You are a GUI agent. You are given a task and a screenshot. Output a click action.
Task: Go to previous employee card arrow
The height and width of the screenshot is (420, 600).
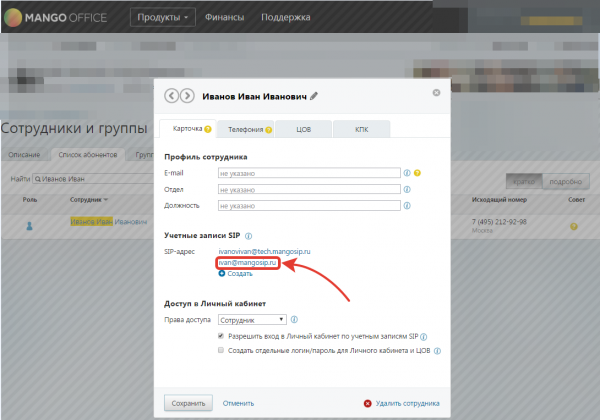click(172, 96)
